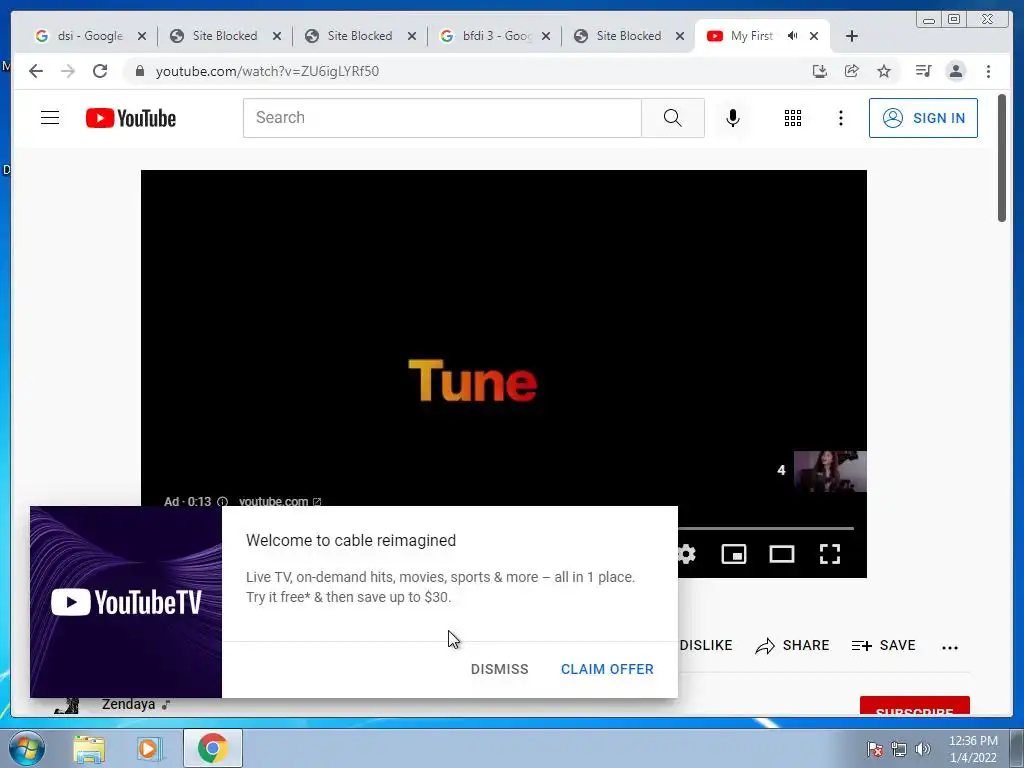The height and width of the screenshot is (768, 1024).
Task: Click the search magnifier button
Action: 673,118
